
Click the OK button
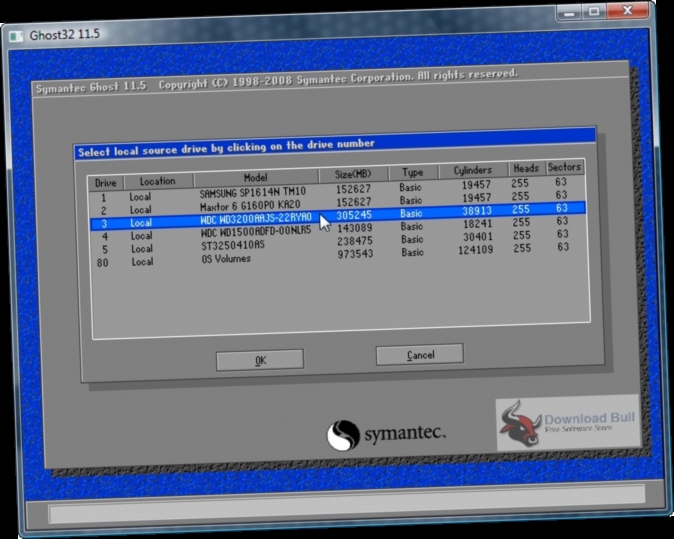(260, 360)
